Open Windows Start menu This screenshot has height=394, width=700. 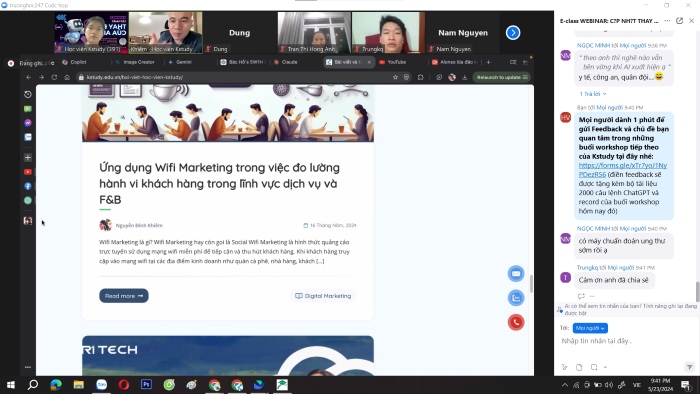click(x=11, y=385)
